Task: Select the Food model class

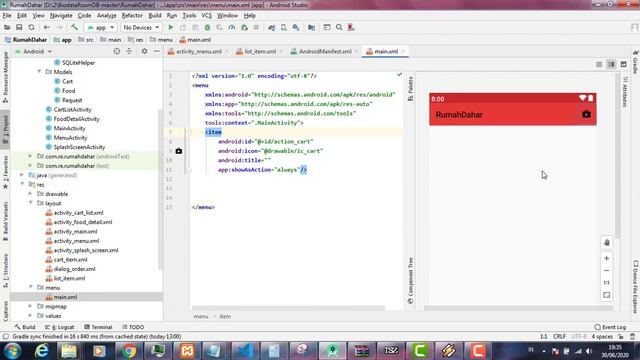Action: [68, 91]
